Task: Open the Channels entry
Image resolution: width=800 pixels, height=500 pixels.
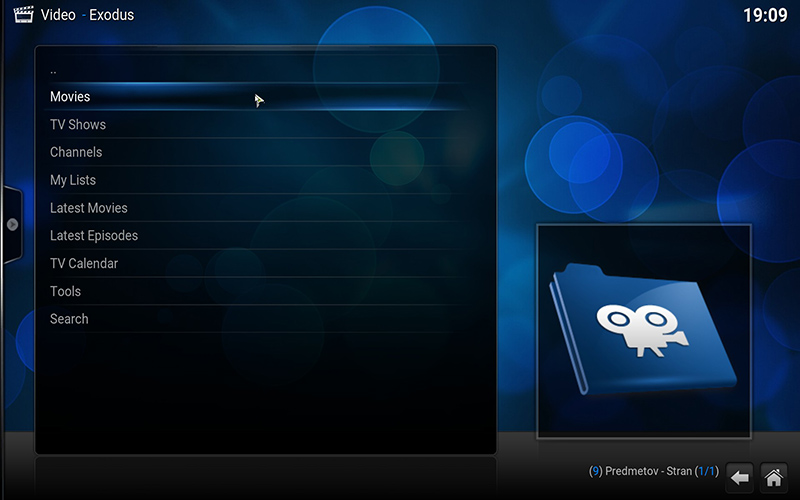Action: click(76, 152)
